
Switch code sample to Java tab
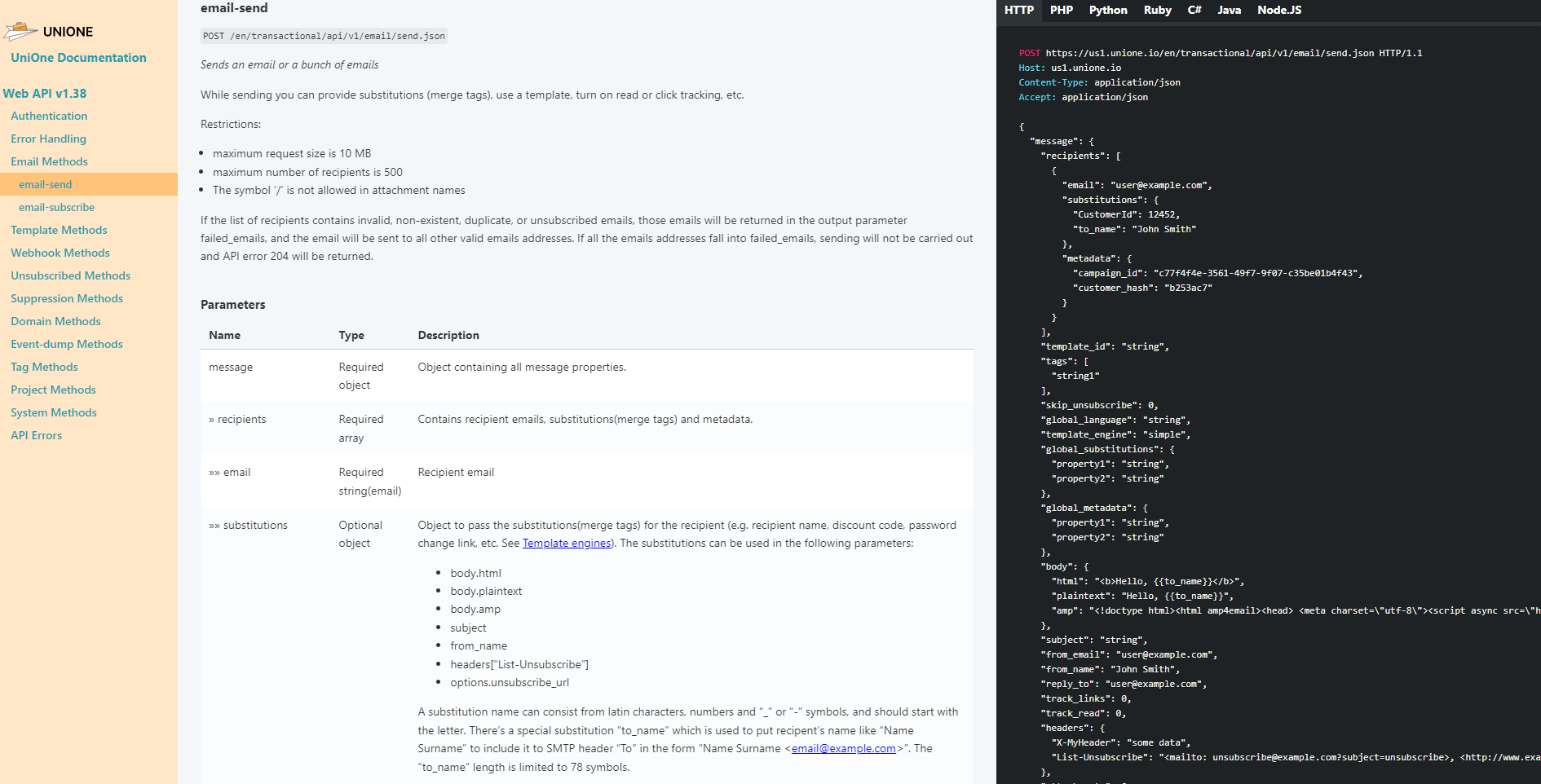(1230, 11)
